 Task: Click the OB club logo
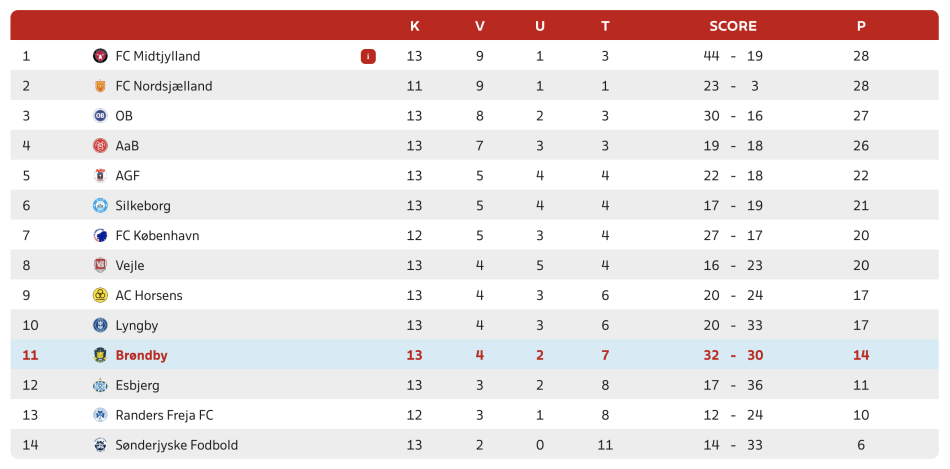click(x=100, y=116)
